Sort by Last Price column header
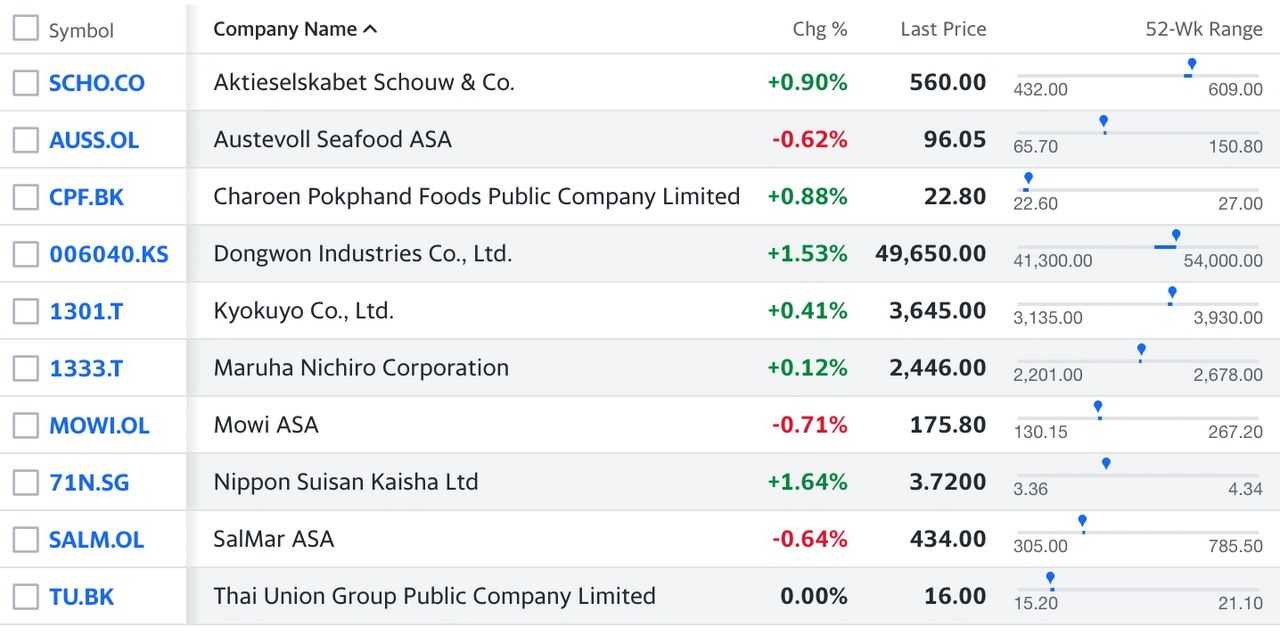The image size is (1280, 636). tap(942, 29)
